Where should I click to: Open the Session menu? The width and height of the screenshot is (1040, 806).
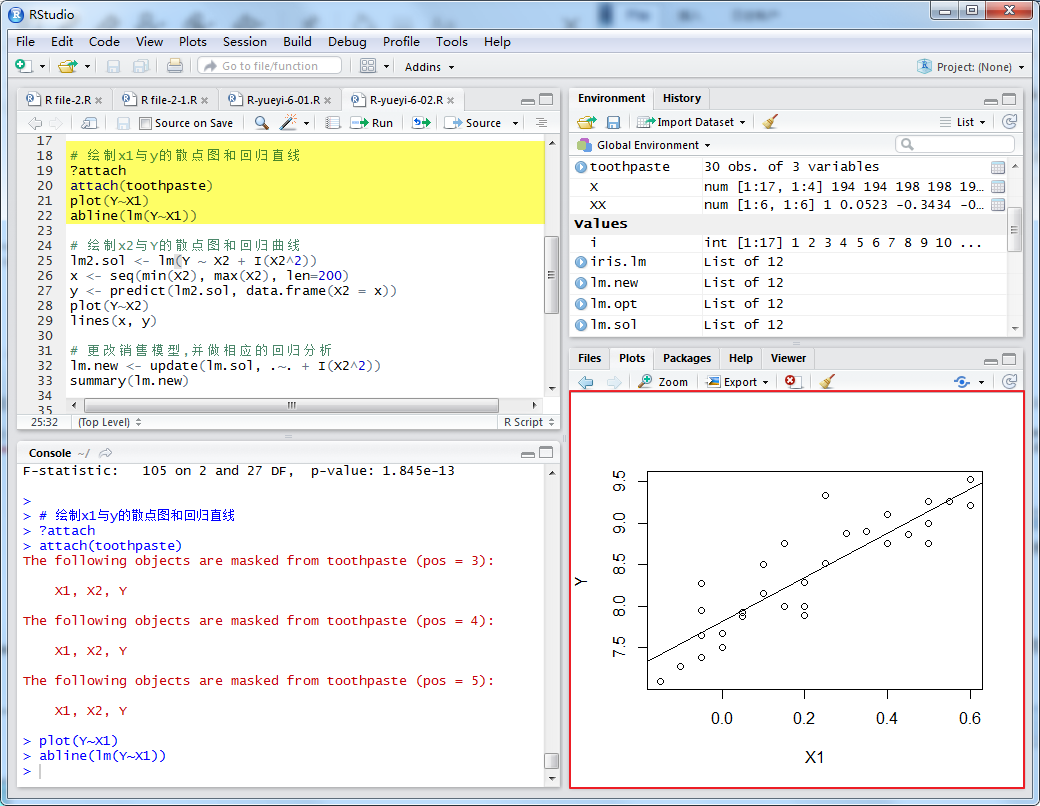tap(244, 42)
